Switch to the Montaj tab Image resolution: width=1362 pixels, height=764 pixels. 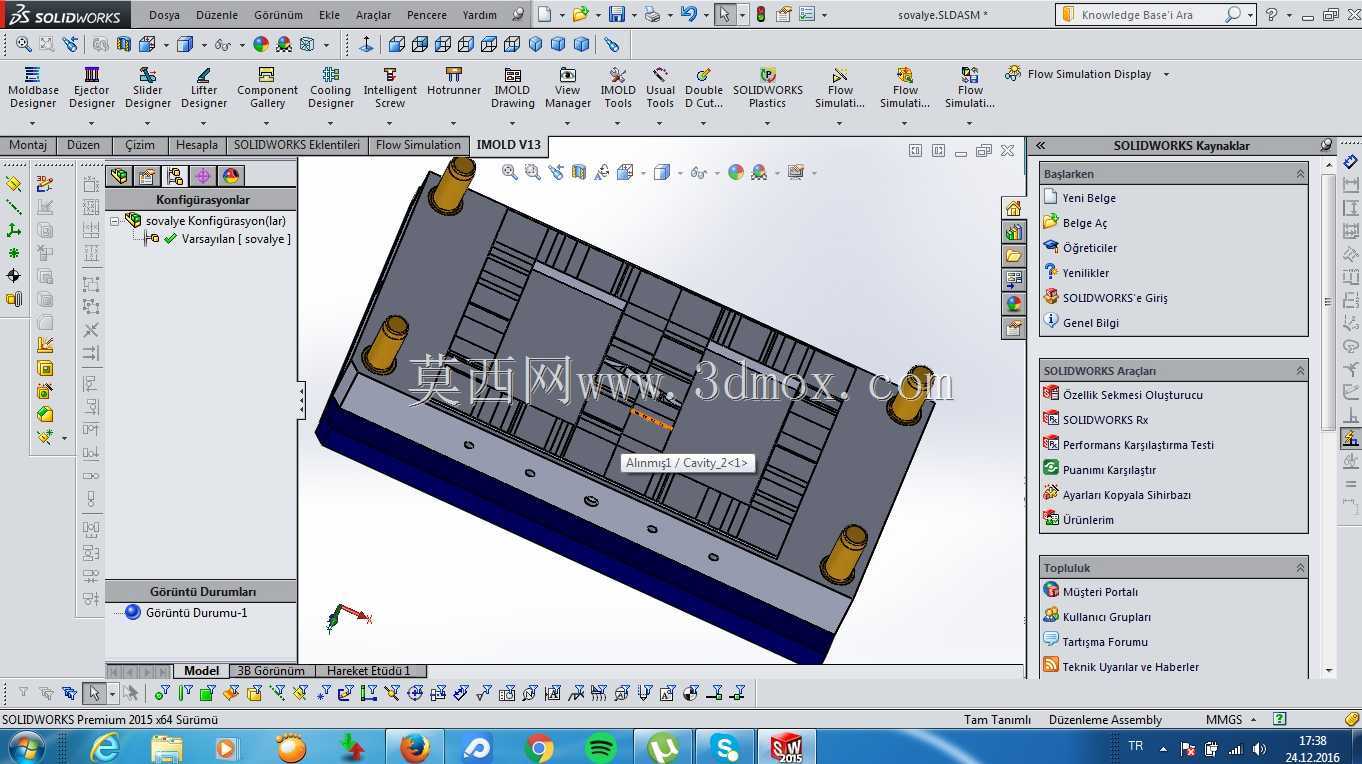coord(28,145)
